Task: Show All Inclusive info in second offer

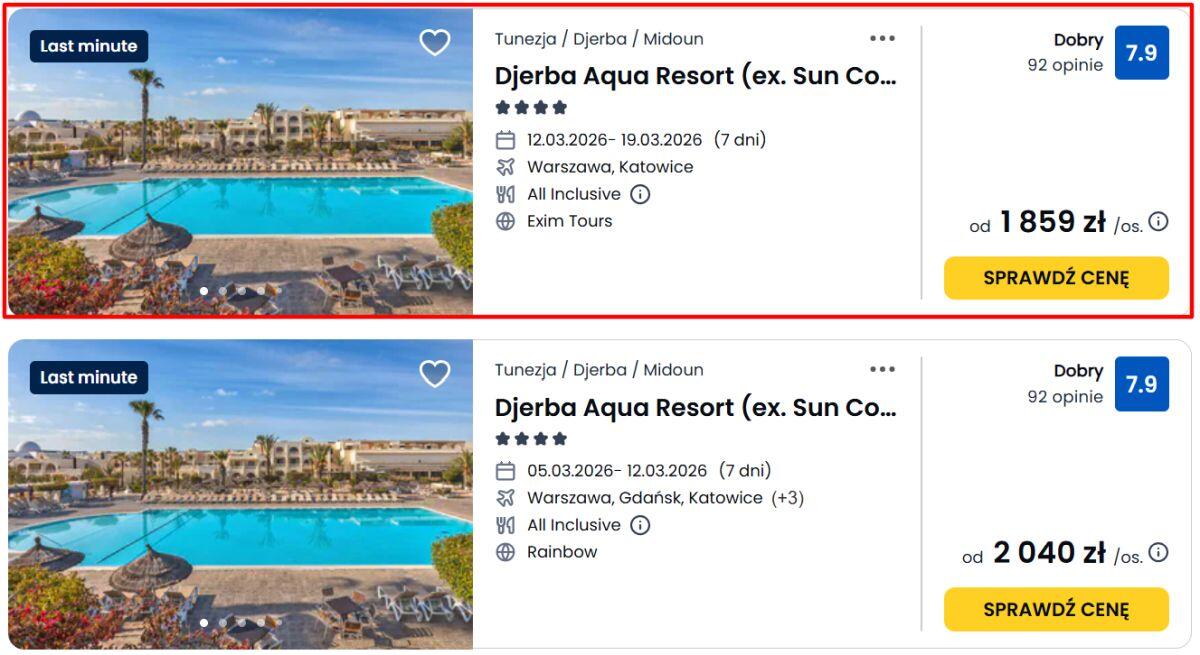Action: [x=640, y=525]
